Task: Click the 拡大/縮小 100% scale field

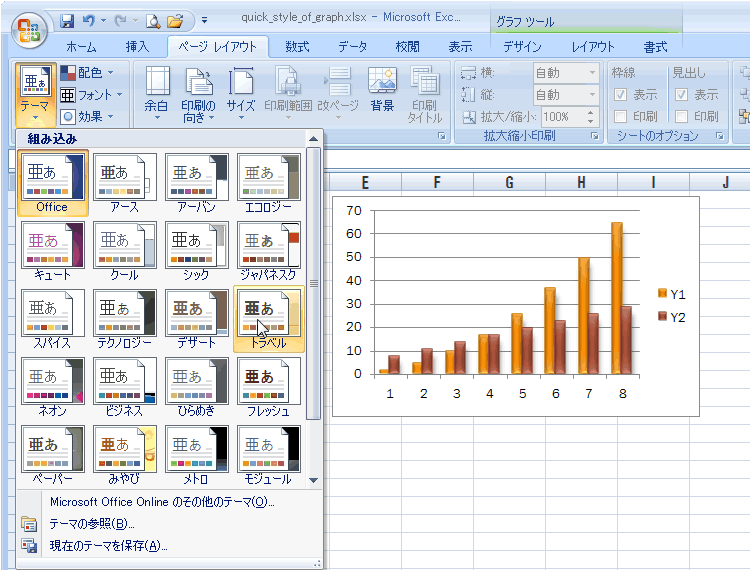Action: (x=562, y=117)
